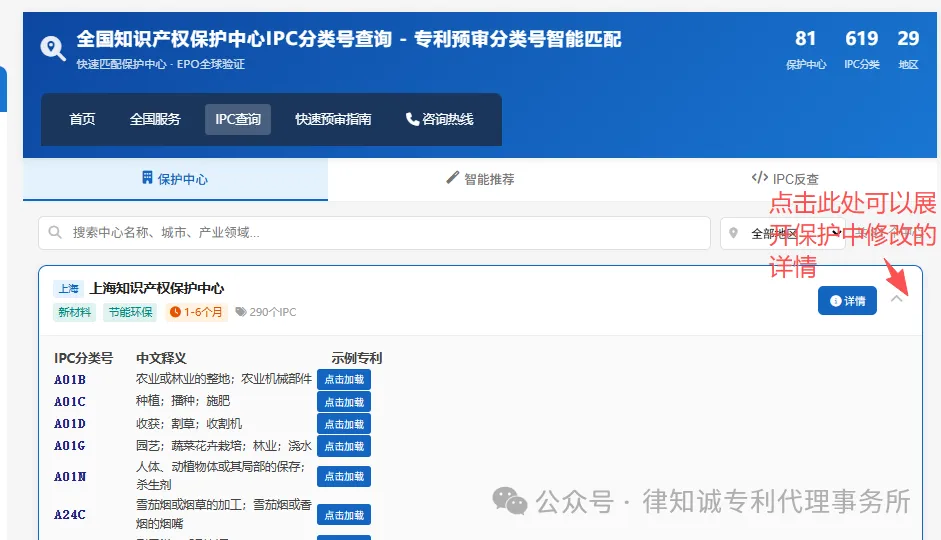Viewport: 941px width, 540px height.
Task: Click the 详情 button for 上海 center
Action: pyautogui.click(x=847, y=301)
